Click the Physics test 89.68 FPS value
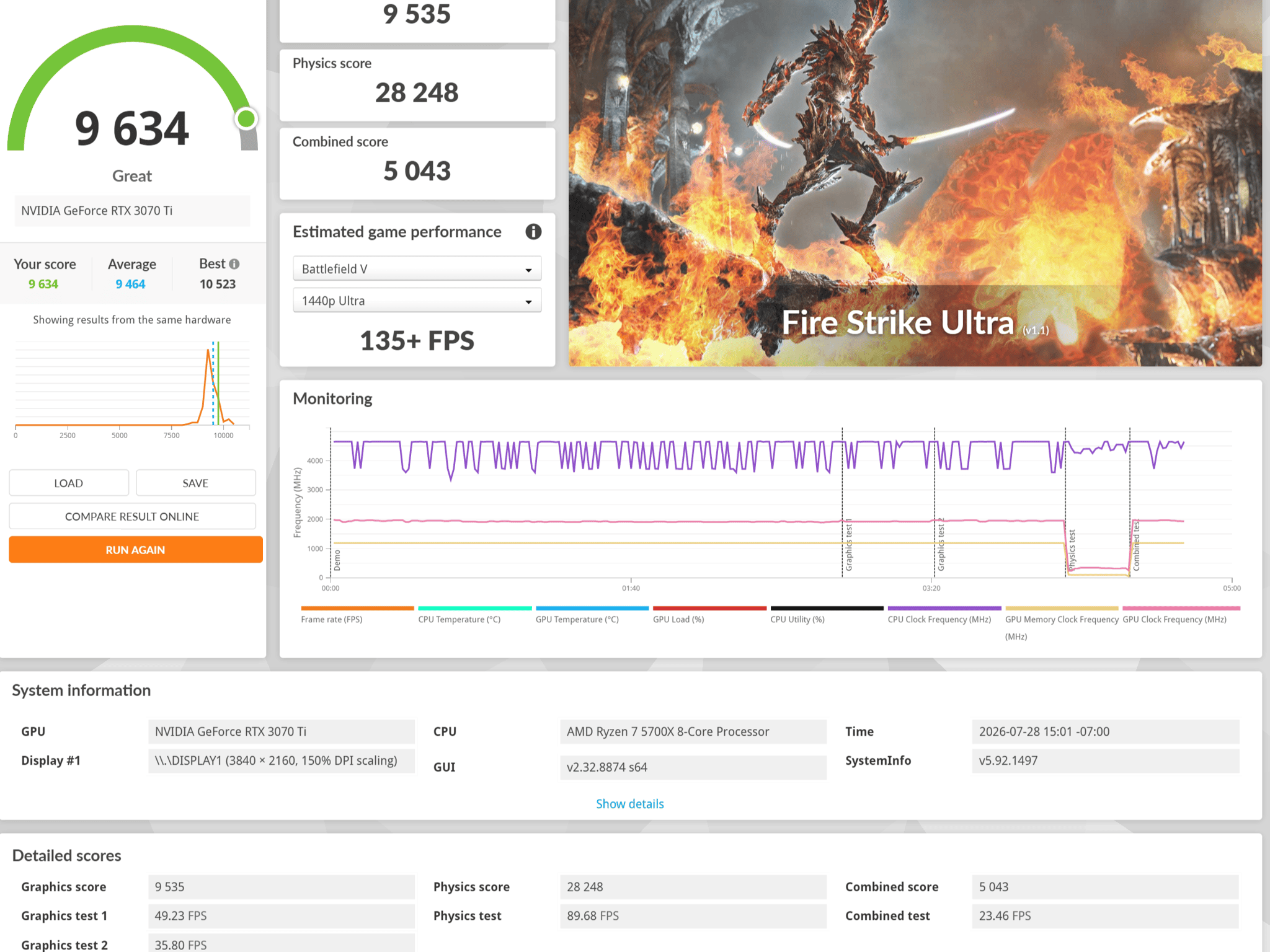 click(693, 916)
